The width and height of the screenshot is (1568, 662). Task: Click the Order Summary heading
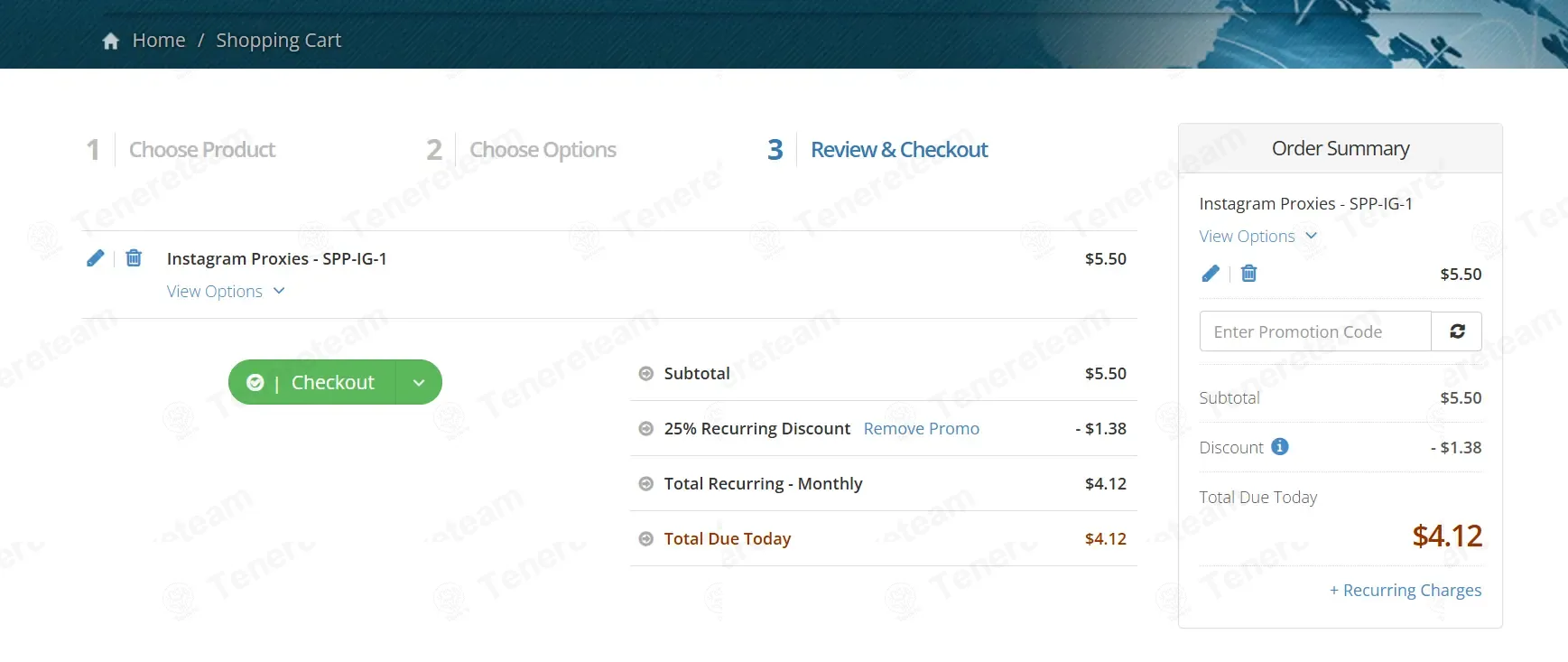1341,148
